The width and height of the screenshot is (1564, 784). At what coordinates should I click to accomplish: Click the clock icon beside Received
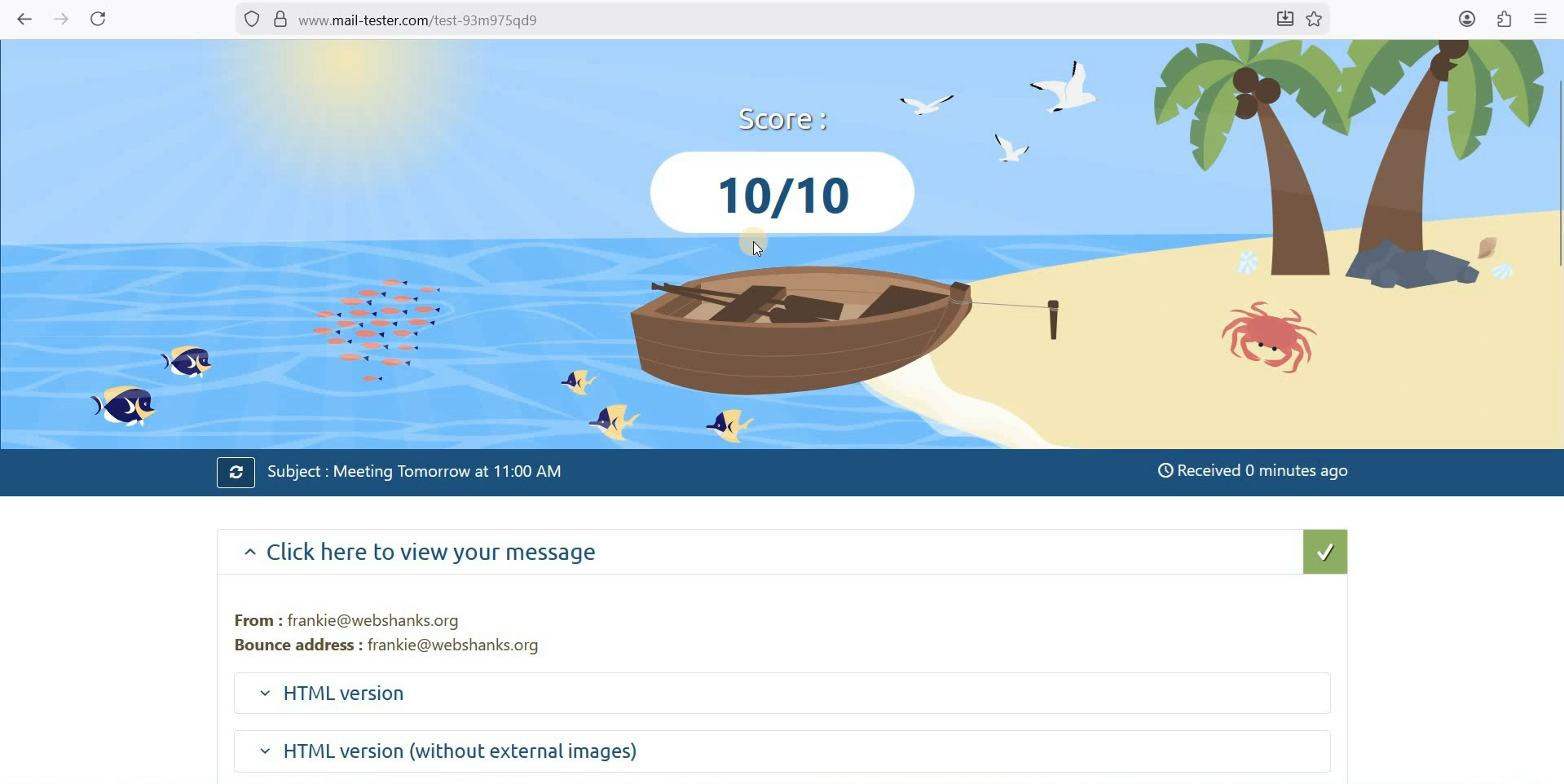coord(1165,471)
